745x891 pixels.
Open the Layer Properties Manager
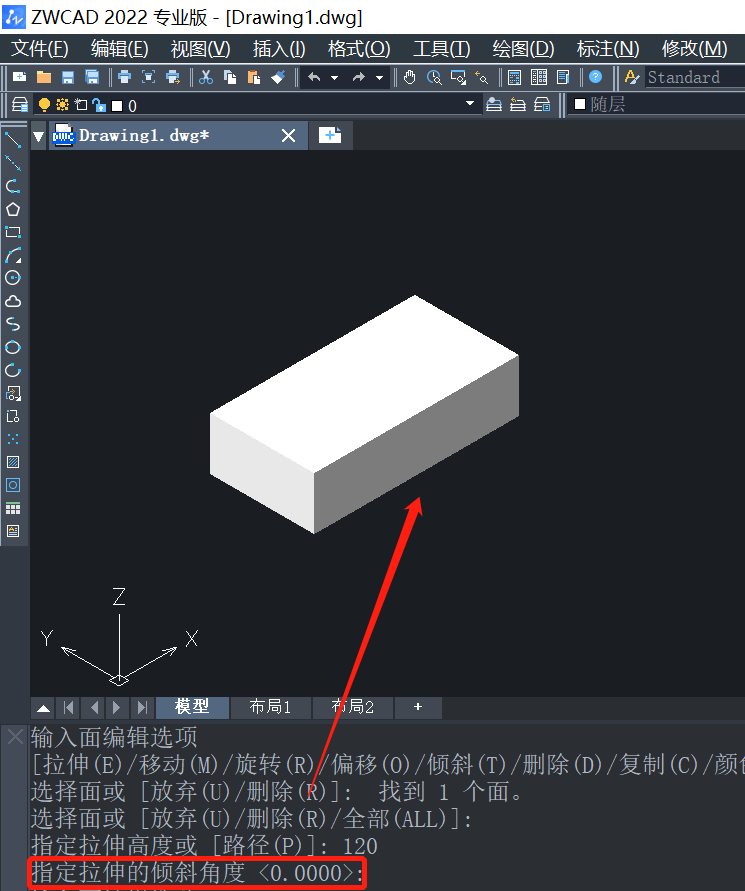click(20, 105)
